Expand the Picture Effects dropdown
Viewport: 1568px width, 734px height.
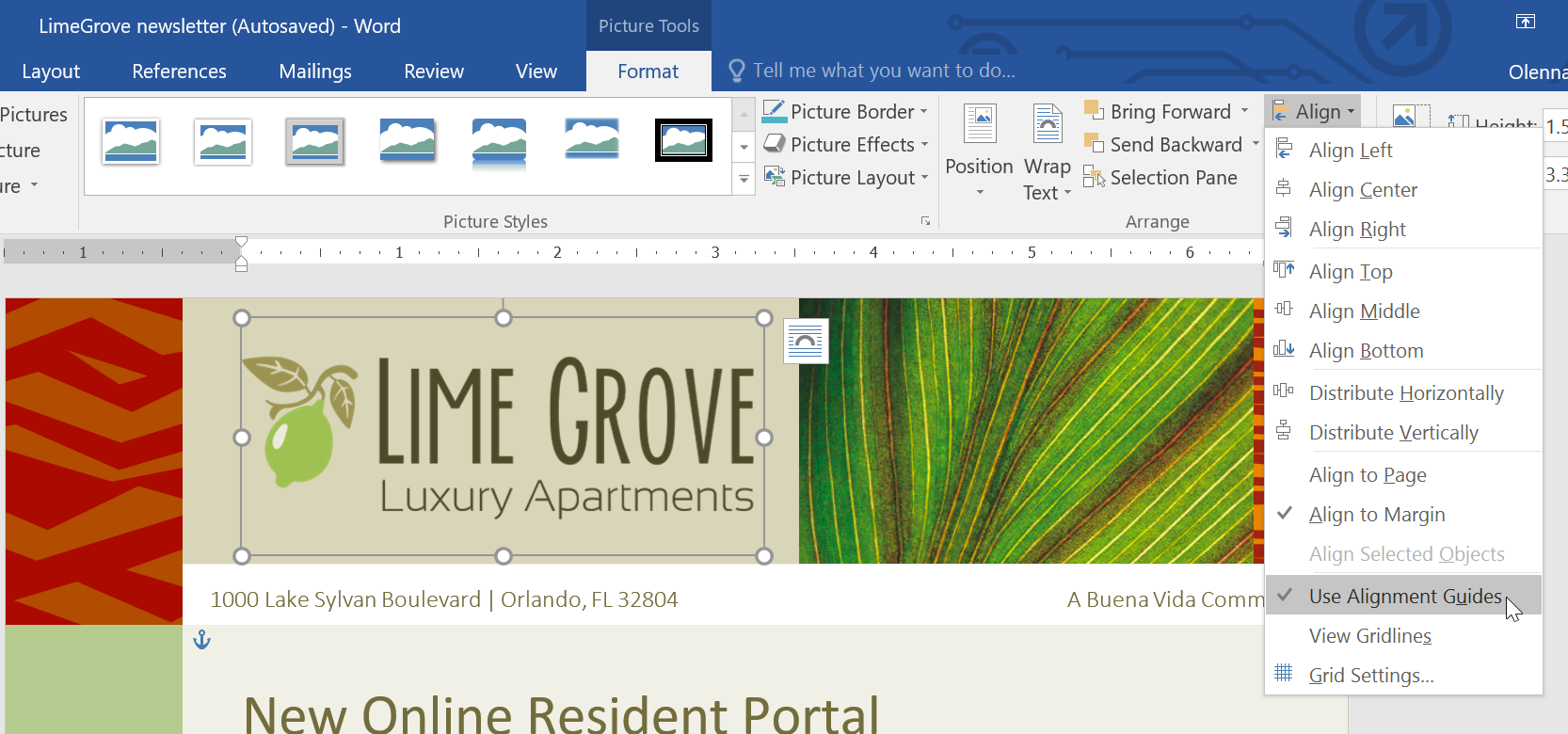924,145
